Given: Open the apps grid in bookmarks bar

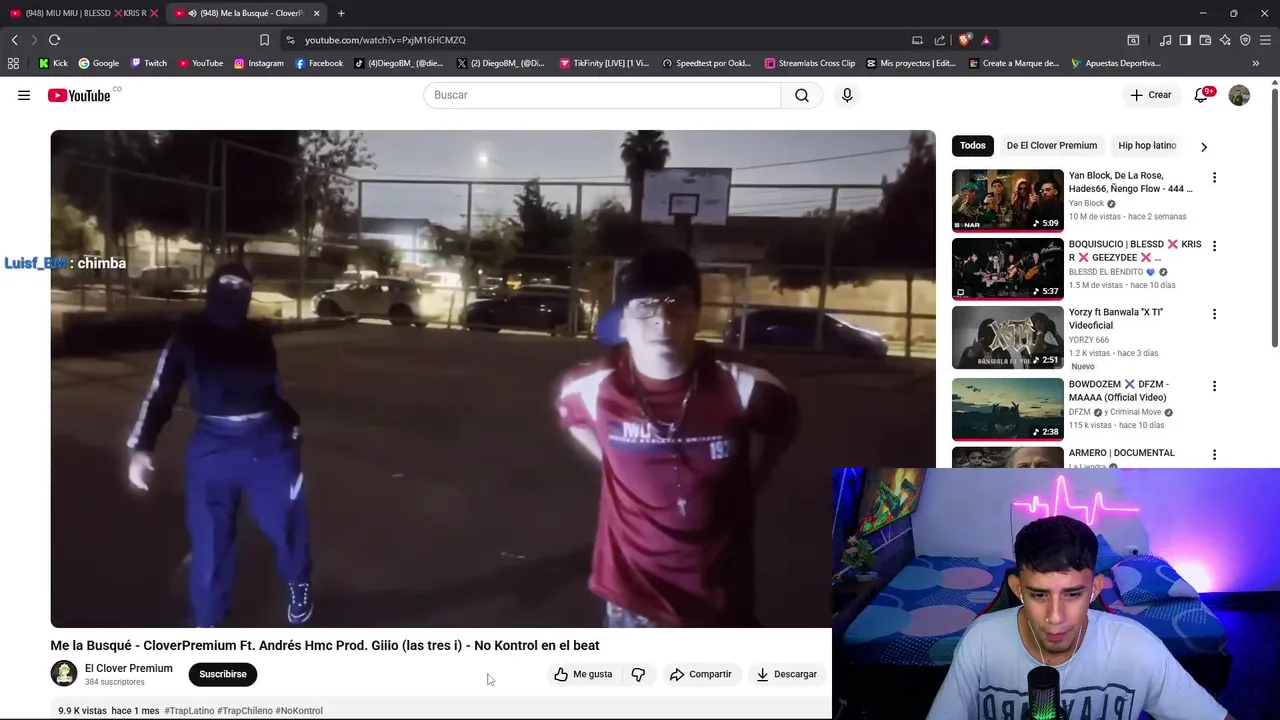Looking at the screenshot, I should pyautogui.click(x=13, y=63).
